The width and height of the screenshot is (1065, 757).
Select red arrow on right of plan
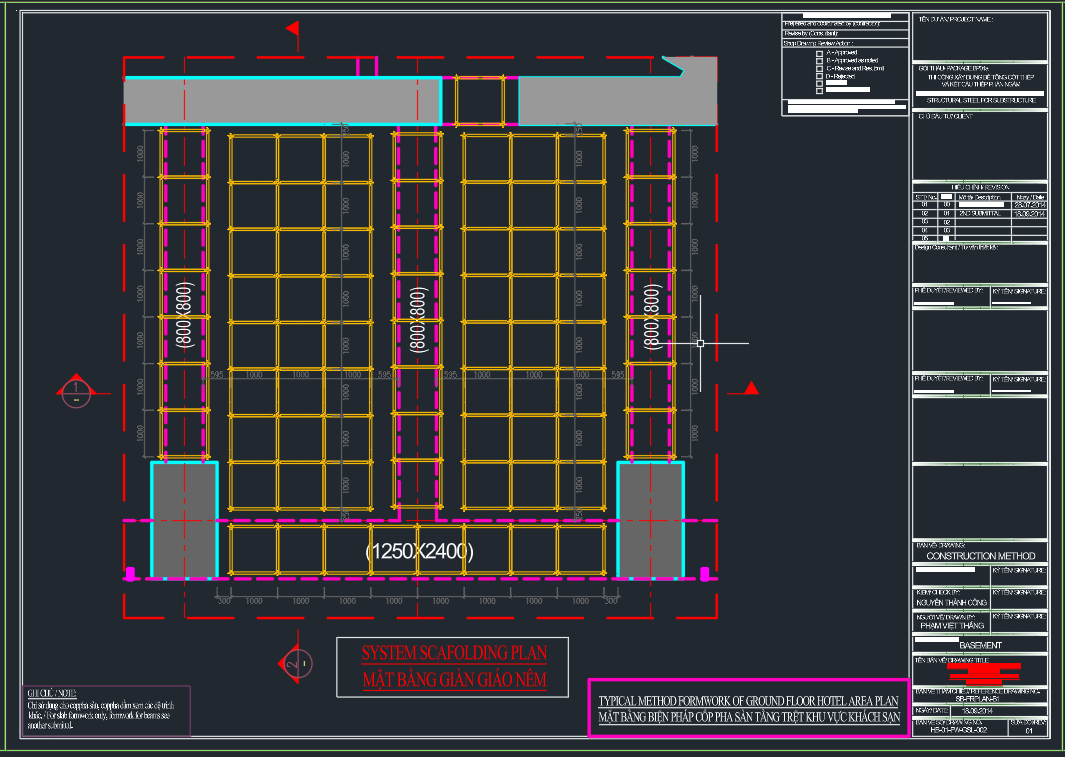[753, 388]
